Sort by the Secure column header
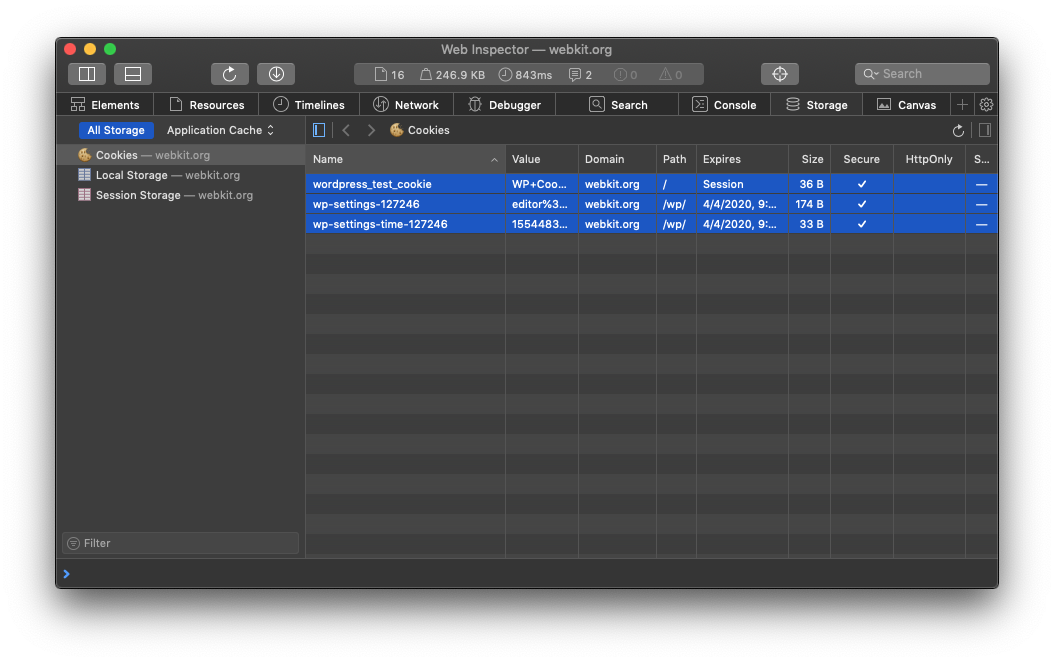This screenshot has width=1054, height=662. coord(862,159)
